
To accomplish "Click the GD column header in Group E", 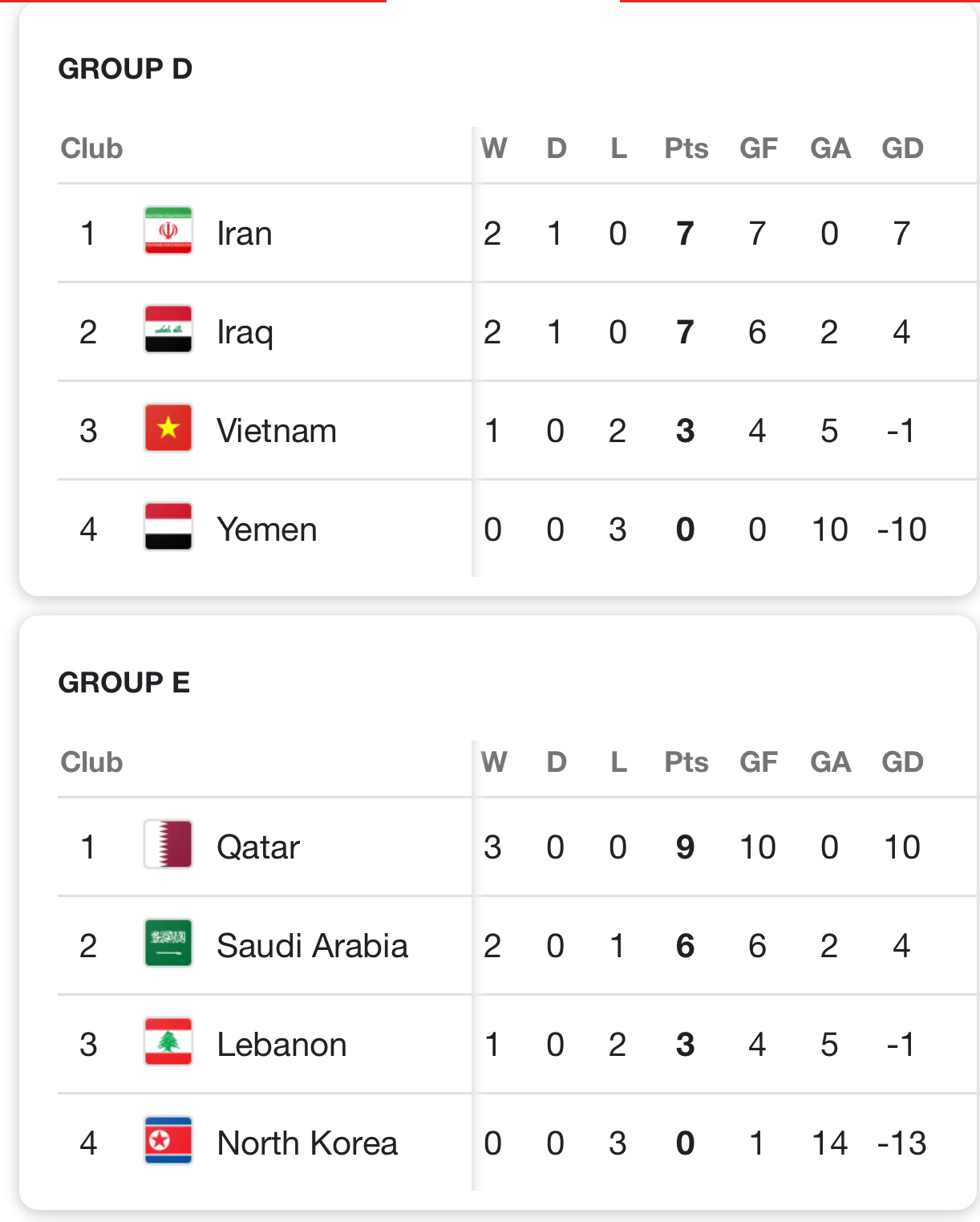I will pos(902,762).
